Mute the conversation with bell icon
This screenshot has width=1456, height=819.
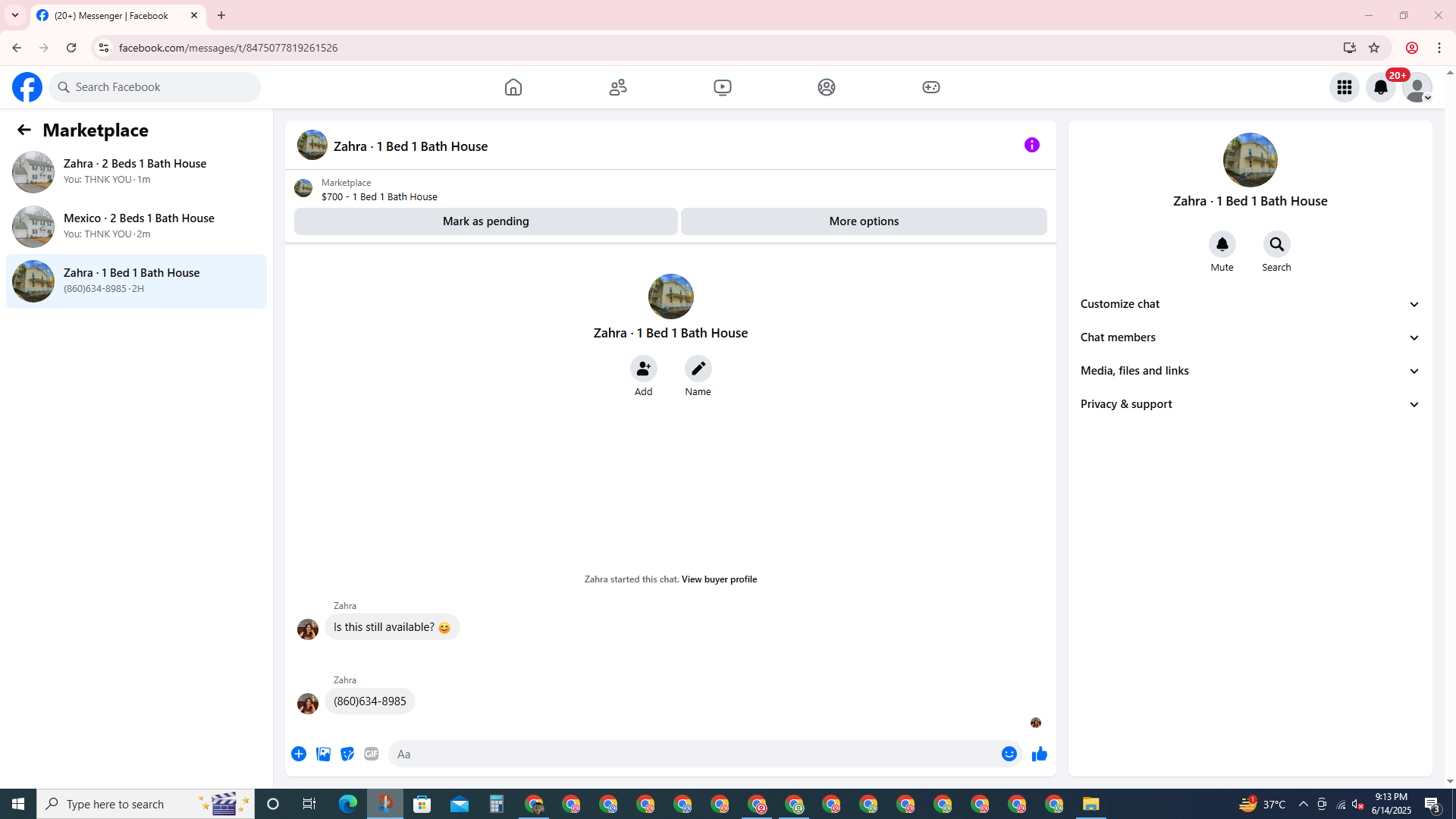pos(1222,244)
